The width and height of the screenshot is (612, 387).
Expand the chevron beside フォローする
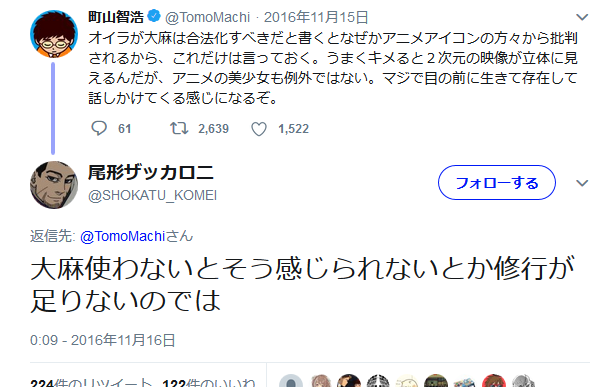pyautogui.click(x=582, y=183)
